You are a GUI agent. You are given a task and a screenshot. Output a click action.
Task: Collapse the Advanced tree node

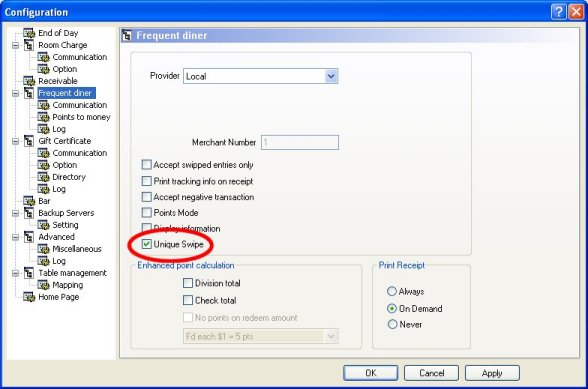pos(15,237)
